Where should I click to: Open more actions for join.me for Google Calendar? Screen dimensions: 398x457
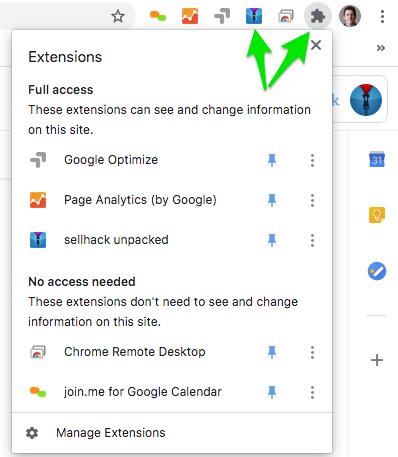(312, 392)
